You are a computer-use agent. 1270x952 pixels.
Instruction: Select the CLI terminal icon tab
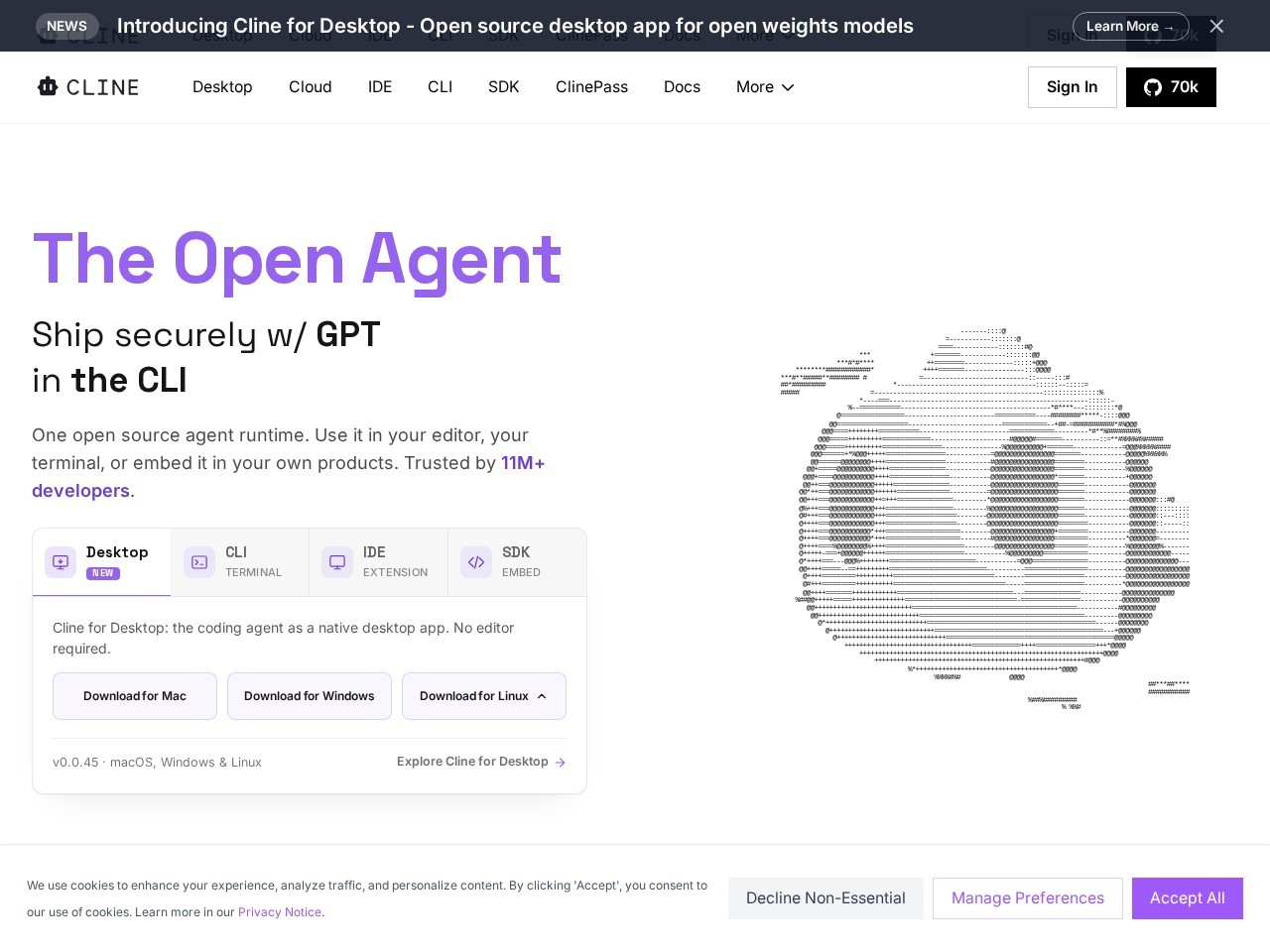point(199,562)
